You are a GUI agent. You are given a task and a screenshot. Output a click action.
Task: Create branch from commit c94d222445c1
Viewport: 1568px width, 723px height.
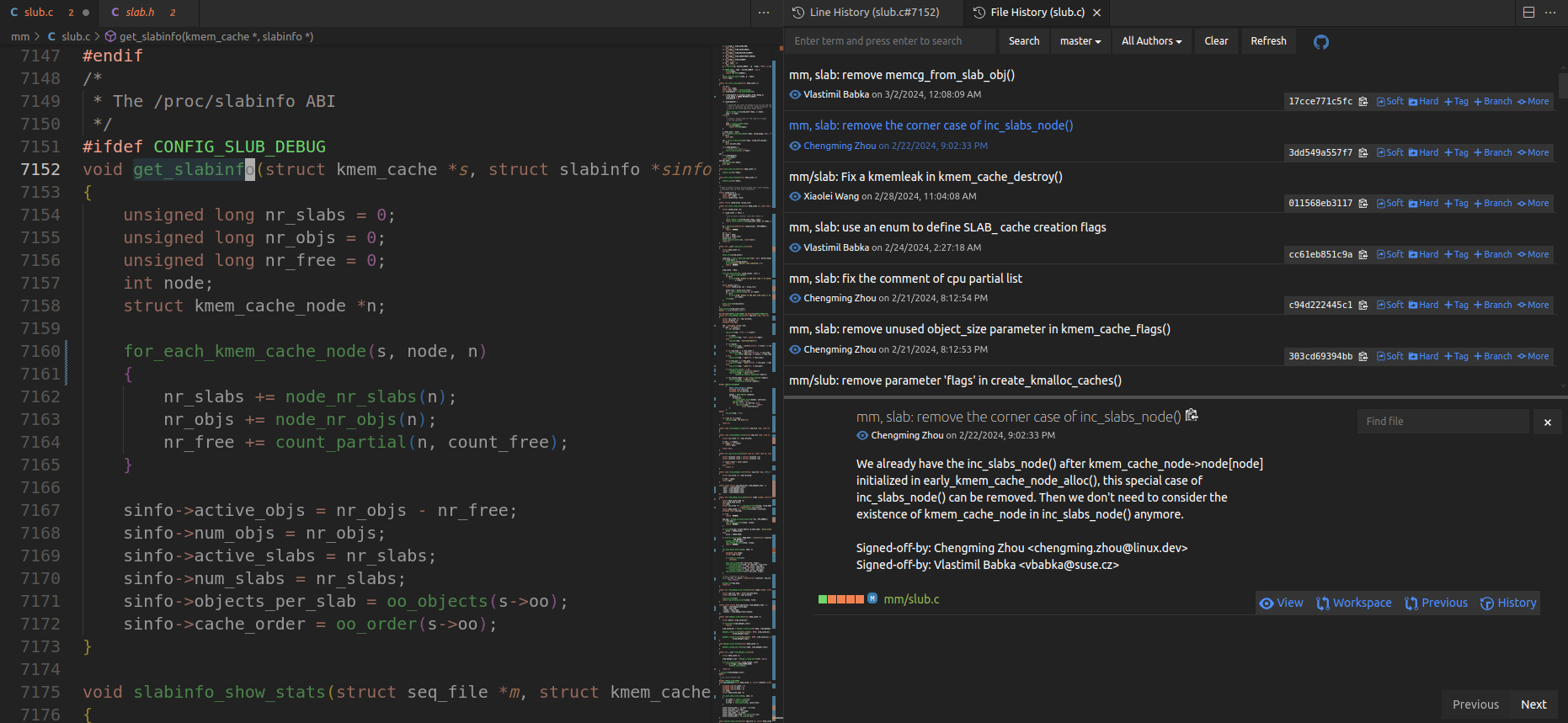pyautogui.click(x=1492, y=306)
